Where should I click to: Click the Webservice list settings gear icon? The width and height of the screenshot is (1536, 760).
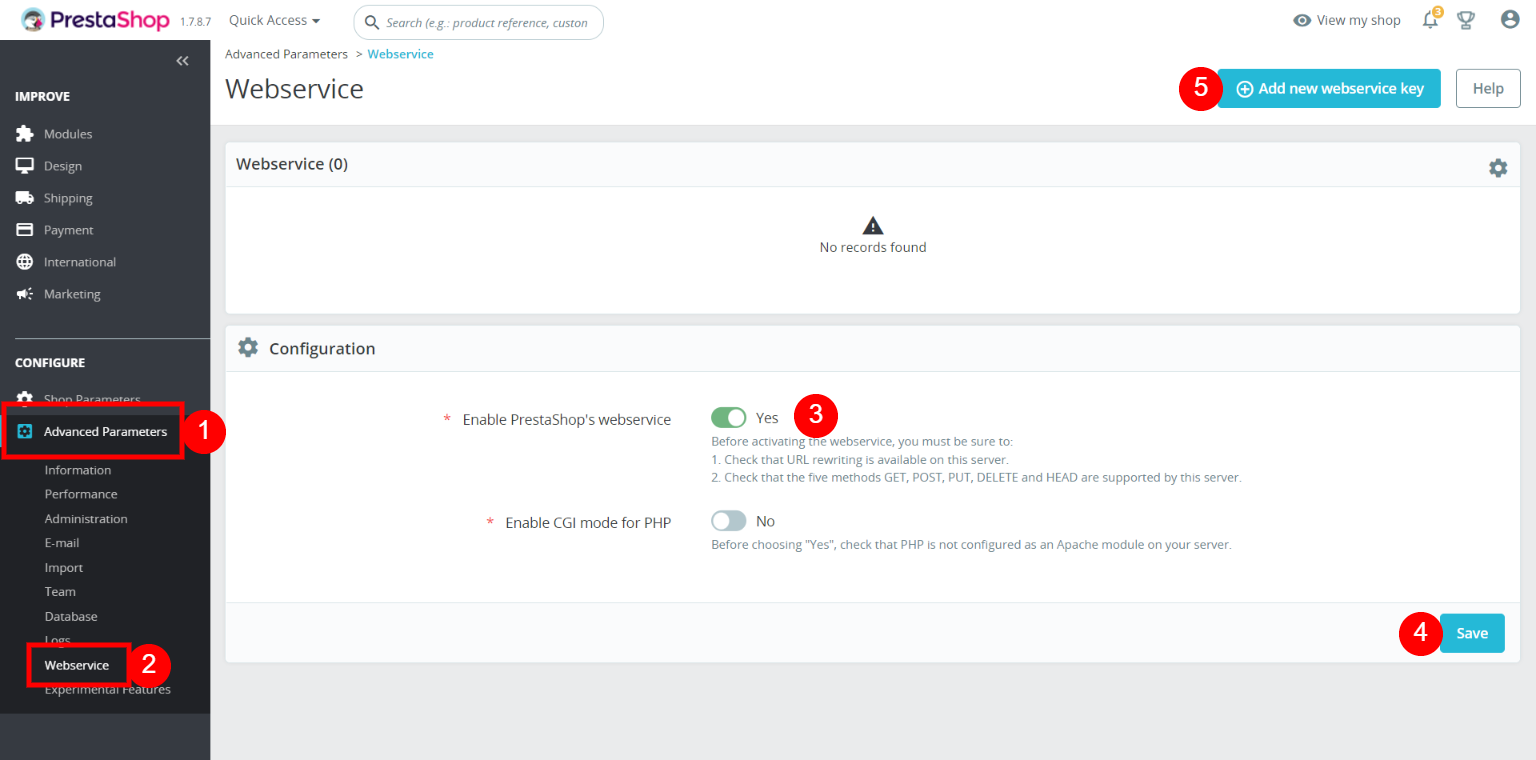click(x=1497, y=168)
